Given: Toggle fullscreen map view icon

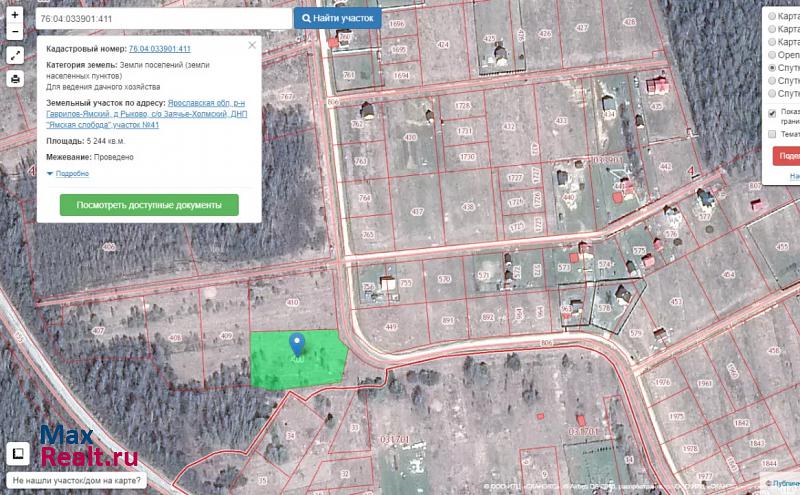Looking at the screenshot, I should pyautogui.click(x=15, y=56).
